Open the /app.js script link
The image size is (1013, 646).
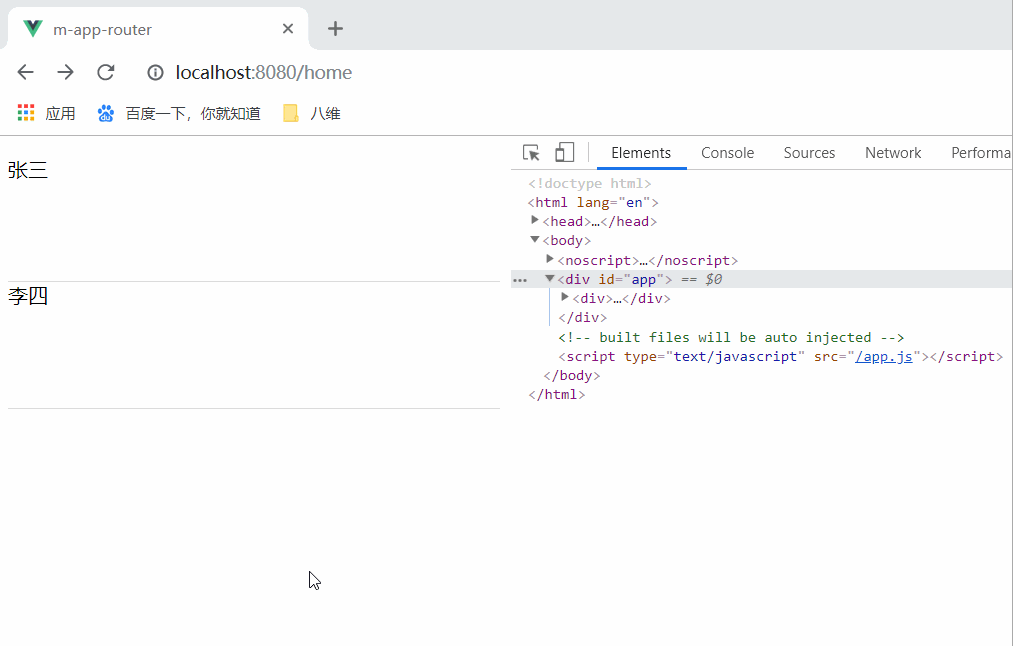(x=884, y=357)
